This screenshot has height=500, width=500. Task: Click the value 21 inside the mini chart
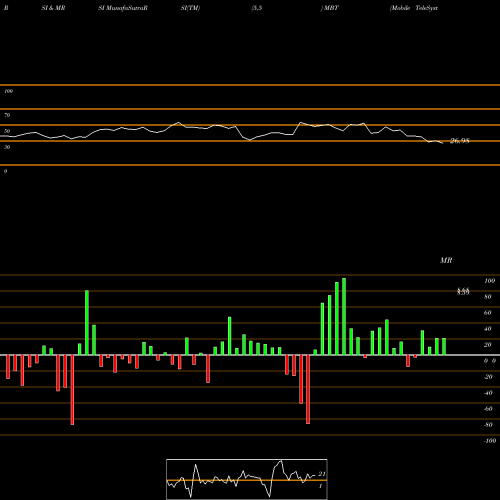click(x=322, y=474)
